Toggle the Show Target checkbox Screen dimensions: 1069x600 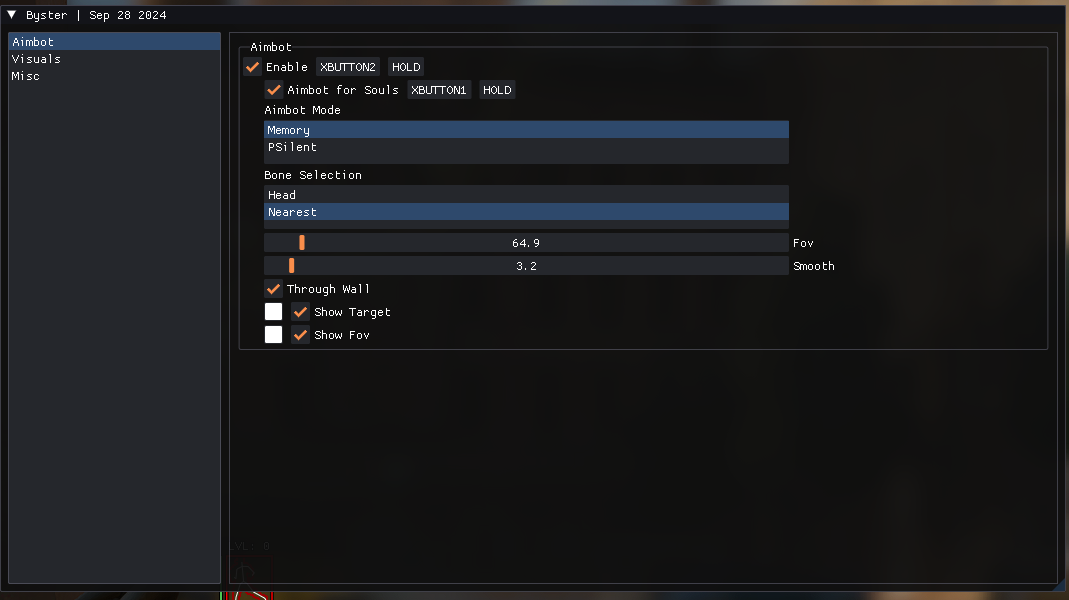tap(301, 312)
